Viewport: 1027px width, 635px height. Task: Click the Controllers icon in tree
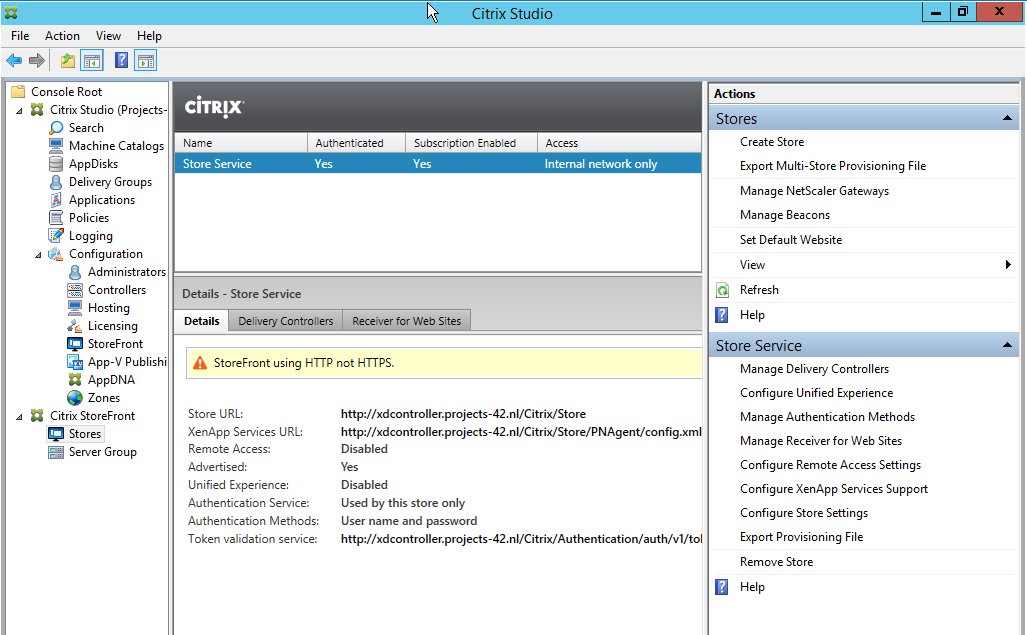point(76,289)
